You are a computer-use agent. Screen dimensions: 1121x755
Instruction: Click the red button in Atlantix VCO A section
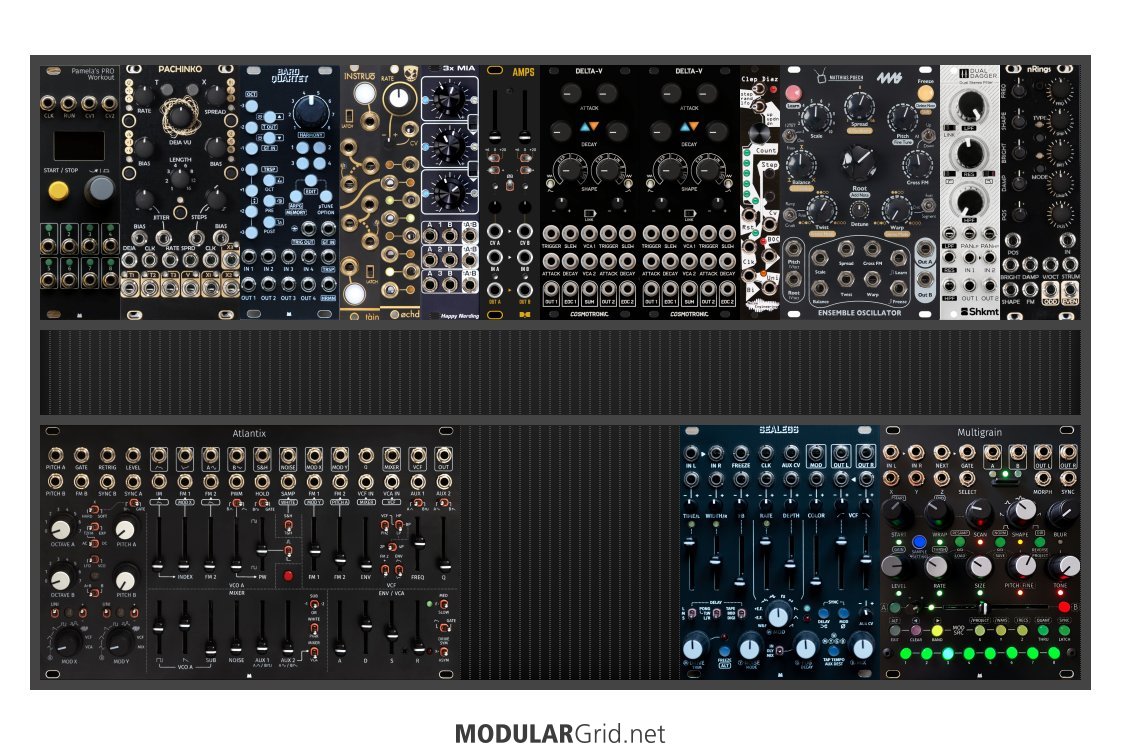tap(288, 576)
